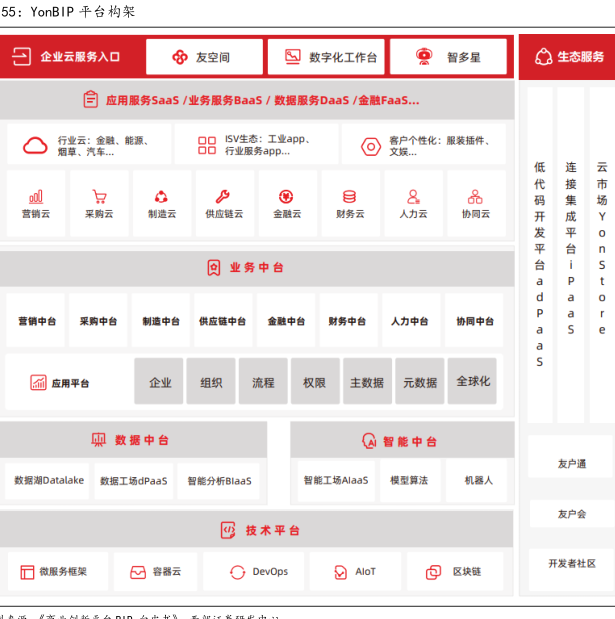Click the 数字化工作台 screen icon
The width and height of the screenshot is (615, 619).
(x=293, y=57)
